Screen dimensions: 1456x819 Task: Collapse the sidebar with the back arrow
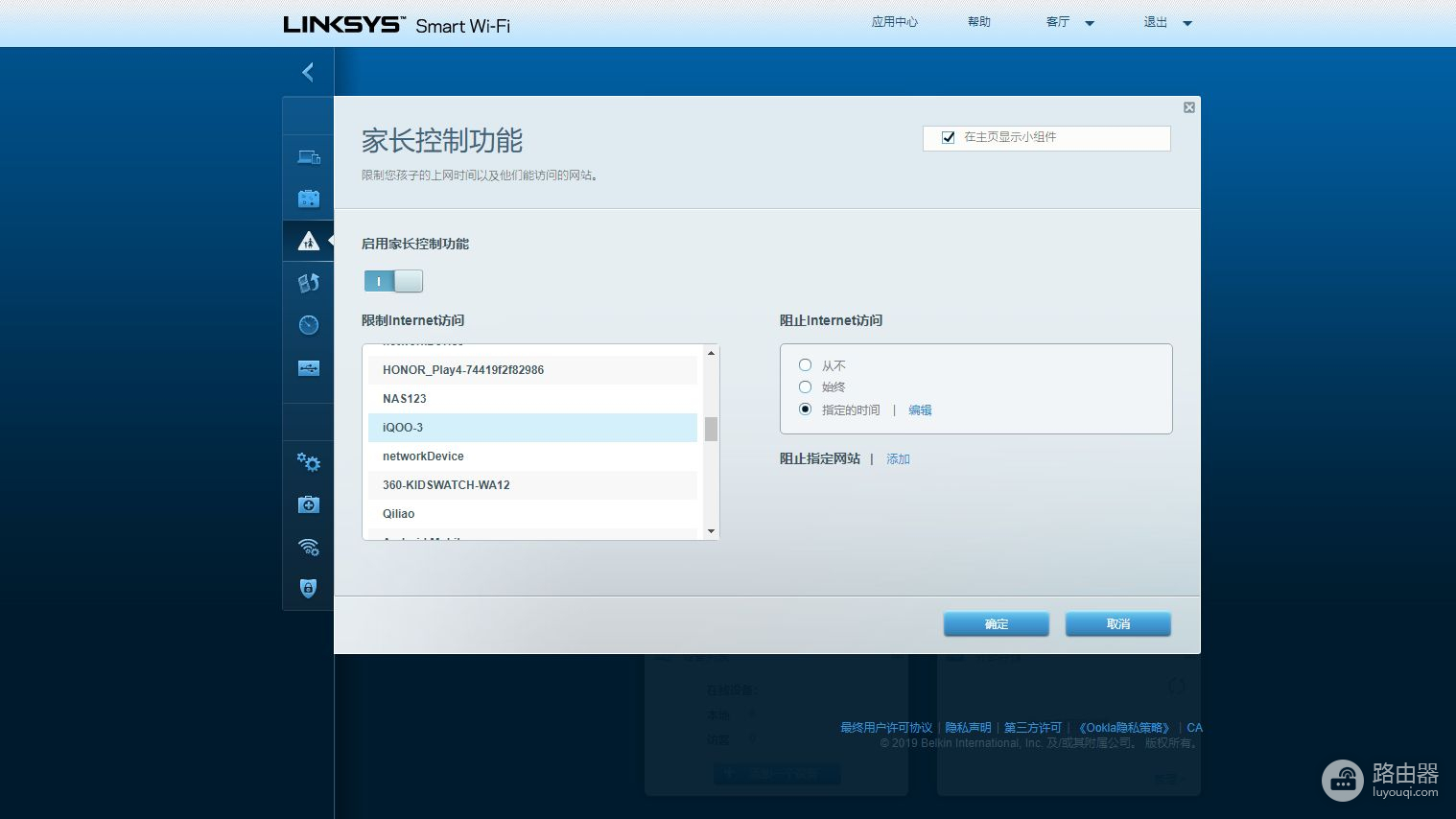pyautogui.click(x=308, y=72)
